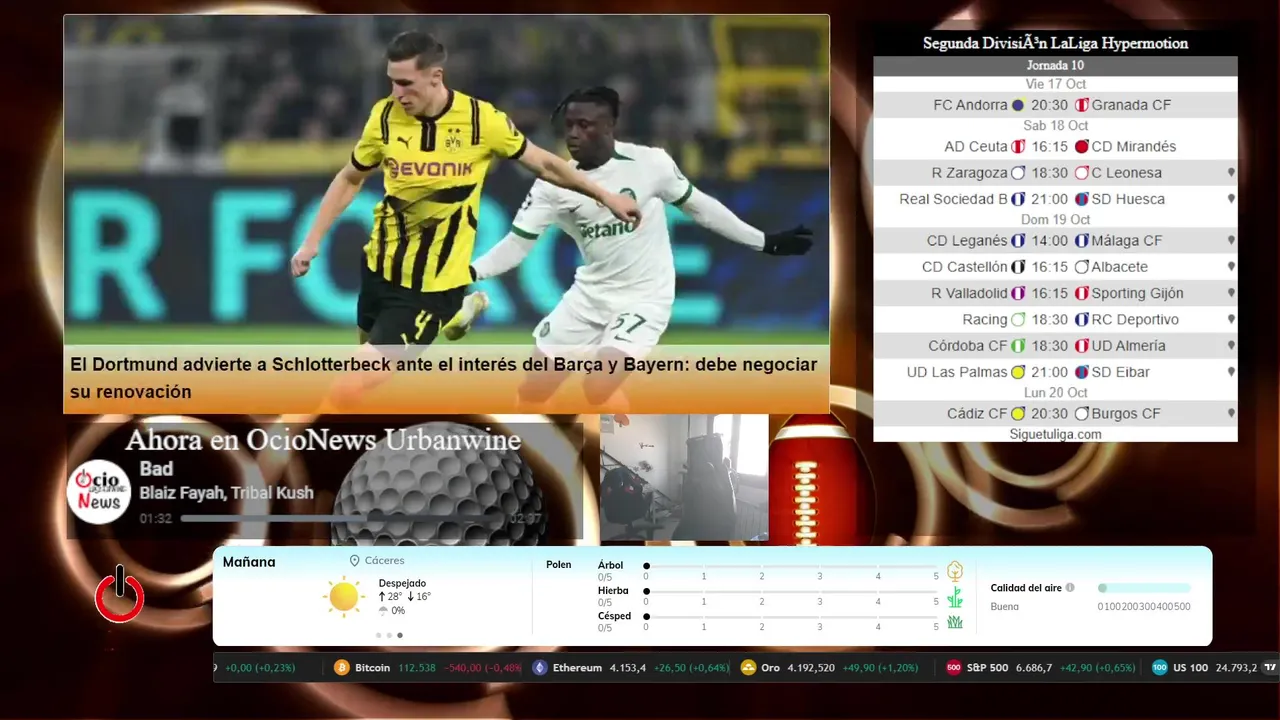Click the 'Málaga CF' team name

click(1127, 241)
